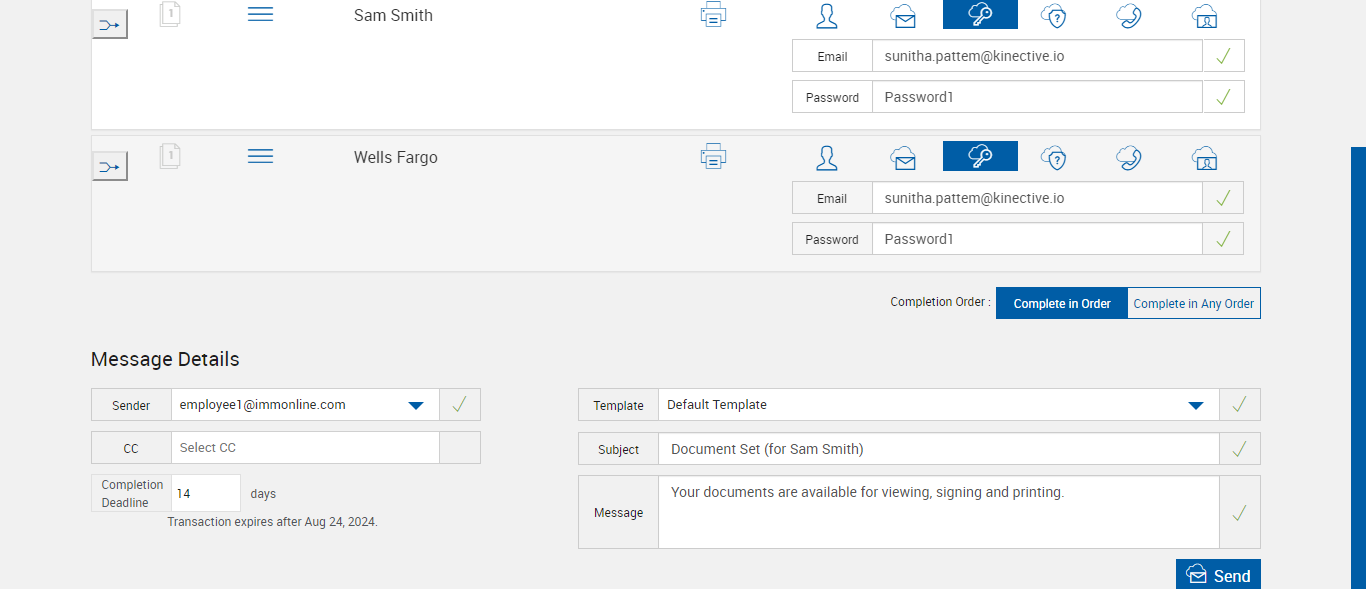The height and width of the screenshot is (589, 1366).
Task: Select cloud email delivery icon for Wells Fargo
Action: (x=904, y=157)
